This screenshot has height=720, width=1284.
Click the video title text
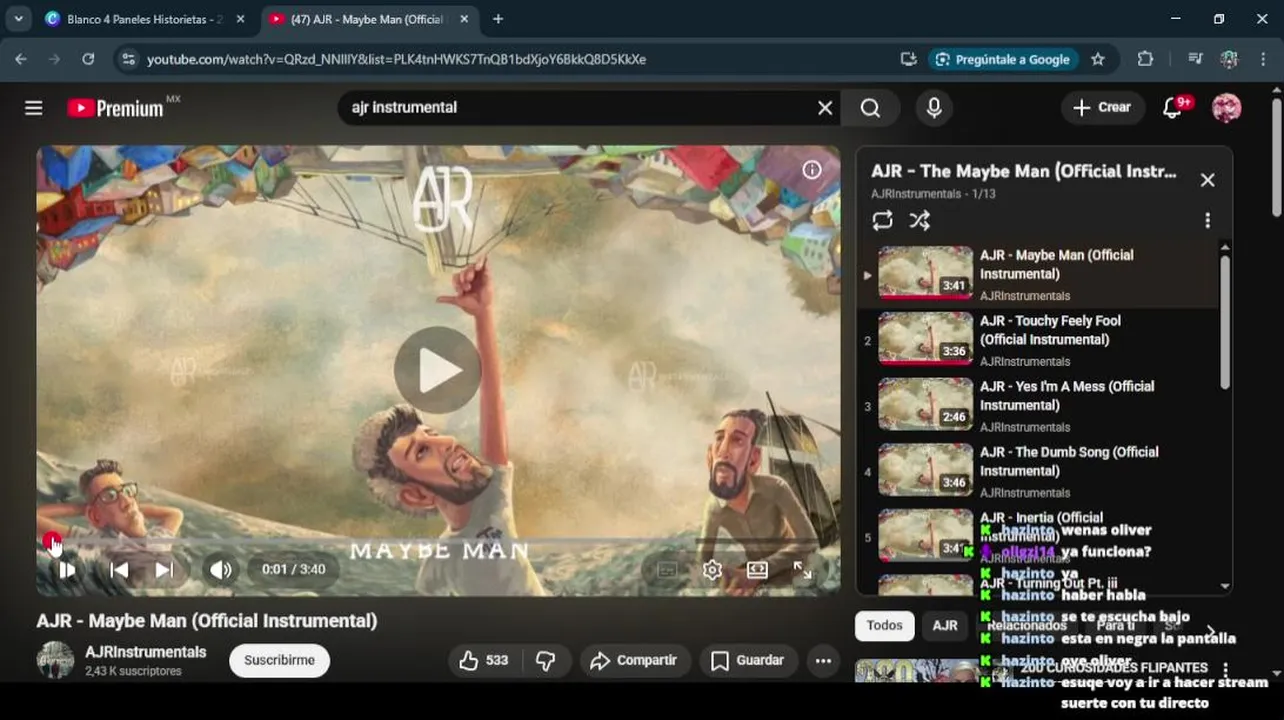tap(207, 621)
